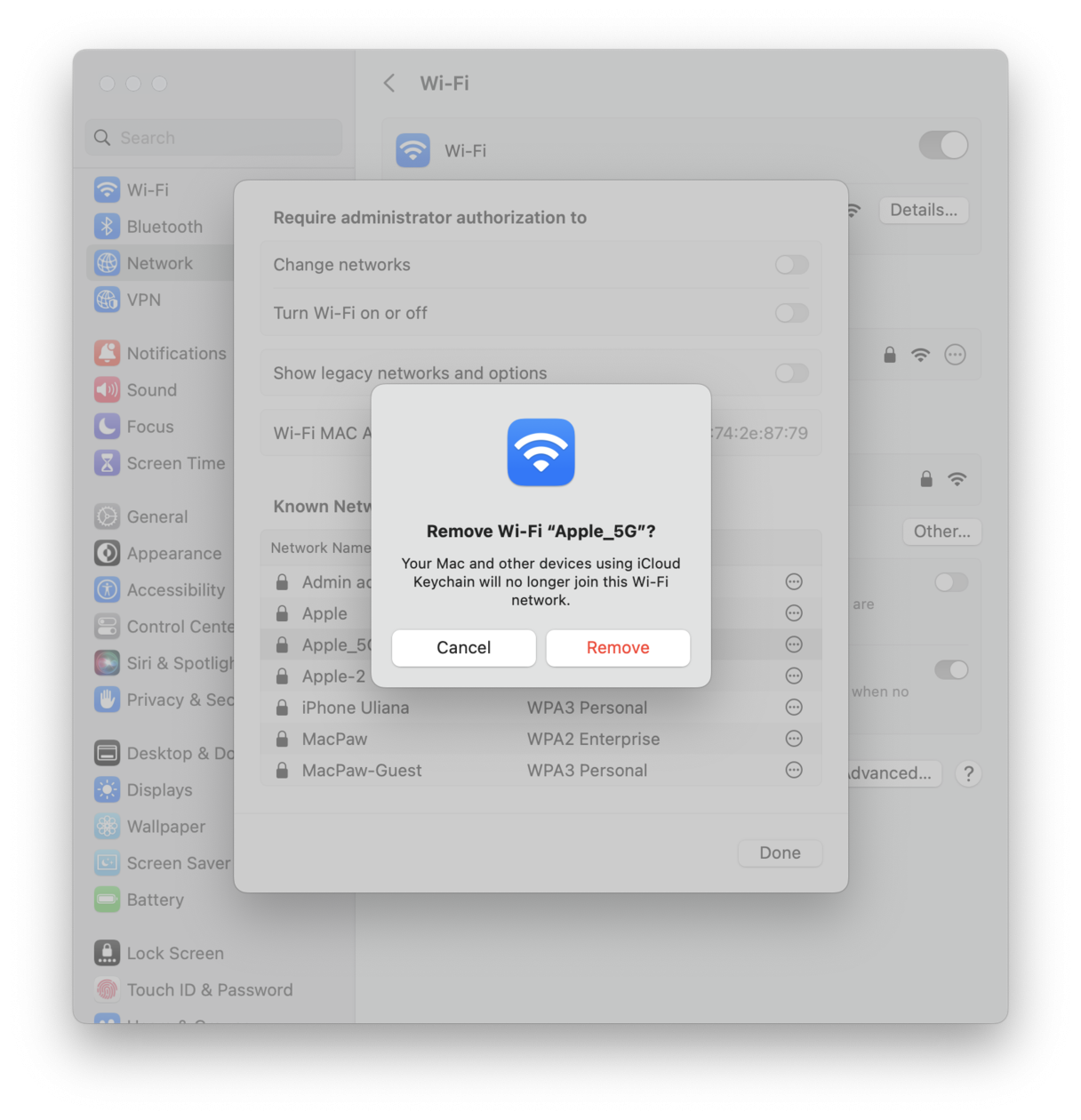Click the Notifications sidebar icon
Image resolution: width=1081 pixels, height=1120 pixels.
coord(107,353)
